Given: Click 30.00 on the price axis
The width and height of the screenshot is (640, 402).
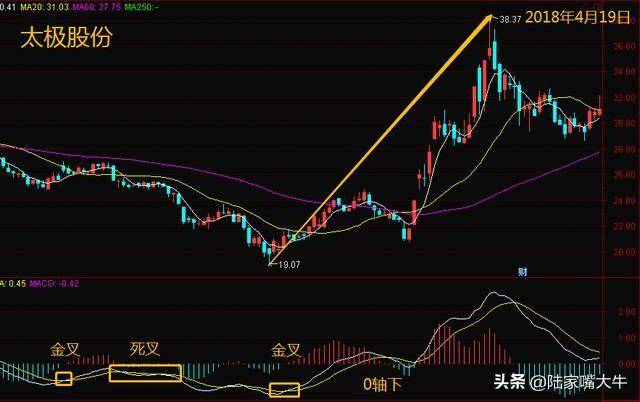Looking at the screenshot, I should pos(624,123).
